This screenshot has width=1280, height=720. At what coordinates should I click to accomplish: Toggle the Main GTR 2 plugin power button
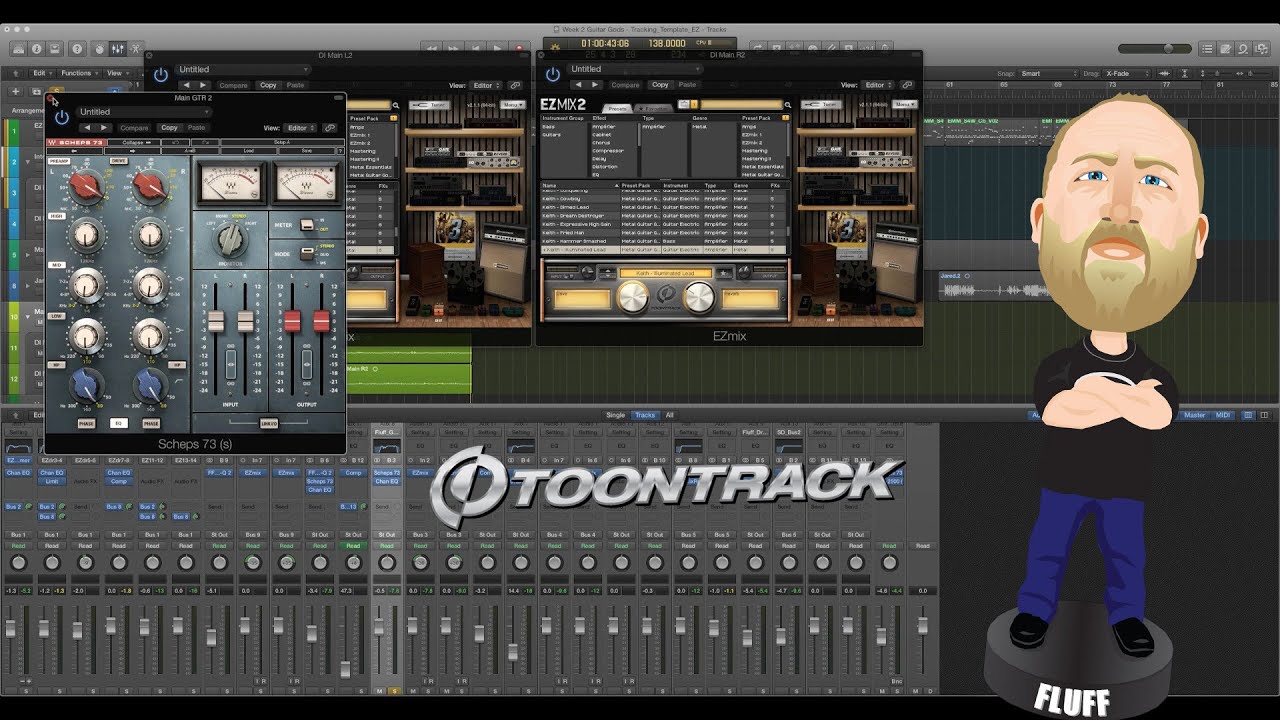click(x=62, y=117)
